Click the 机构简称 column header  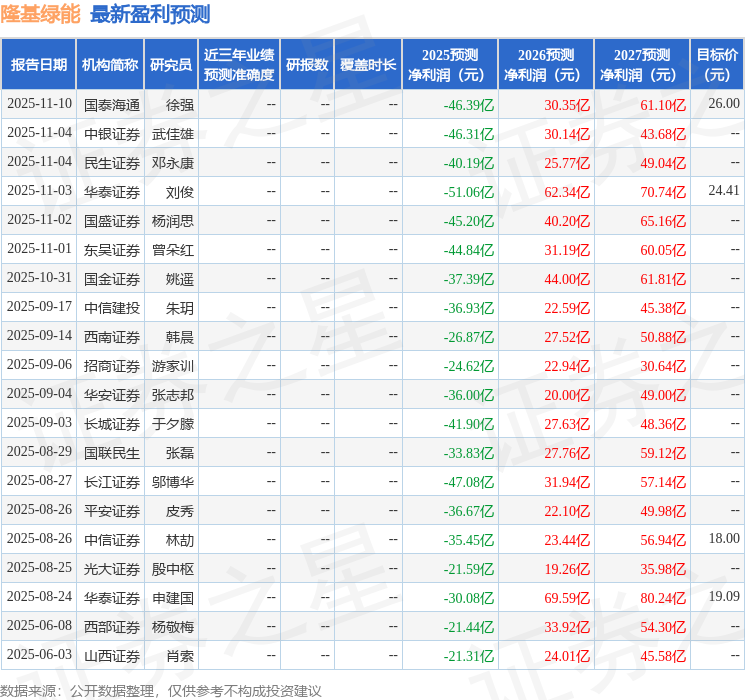(110, 65)
